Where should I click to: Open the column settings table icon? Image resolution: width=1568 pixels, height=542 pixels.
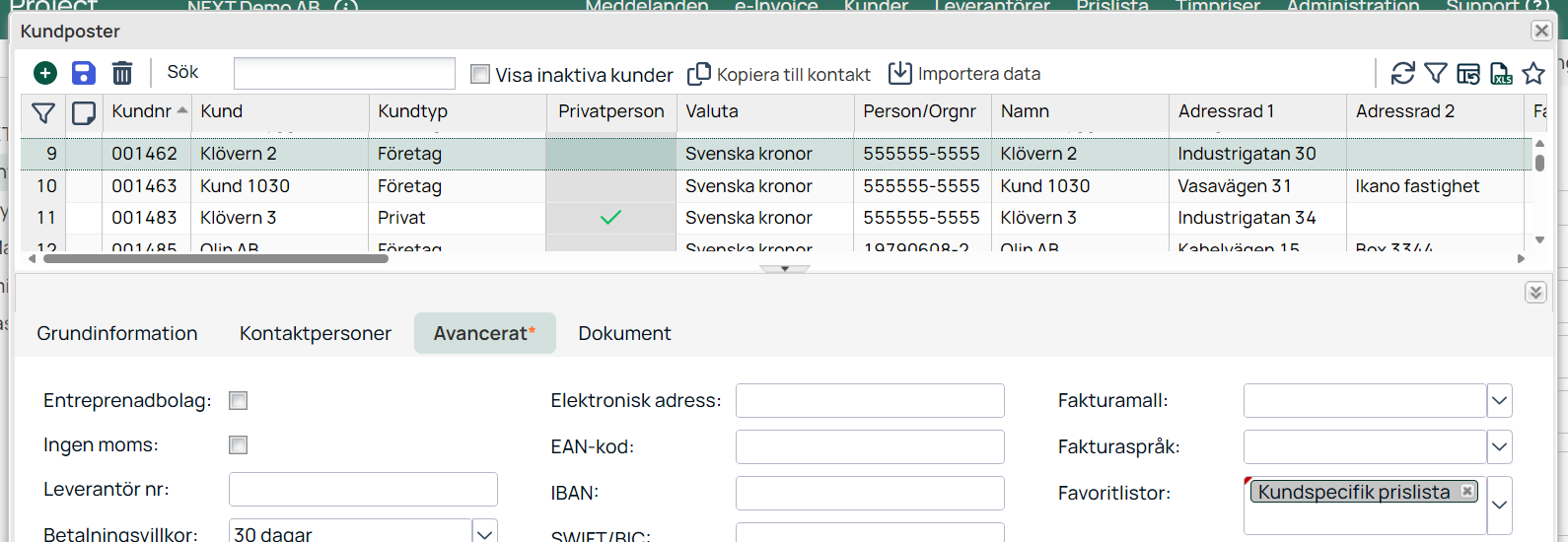click(x=1468, y=73)
